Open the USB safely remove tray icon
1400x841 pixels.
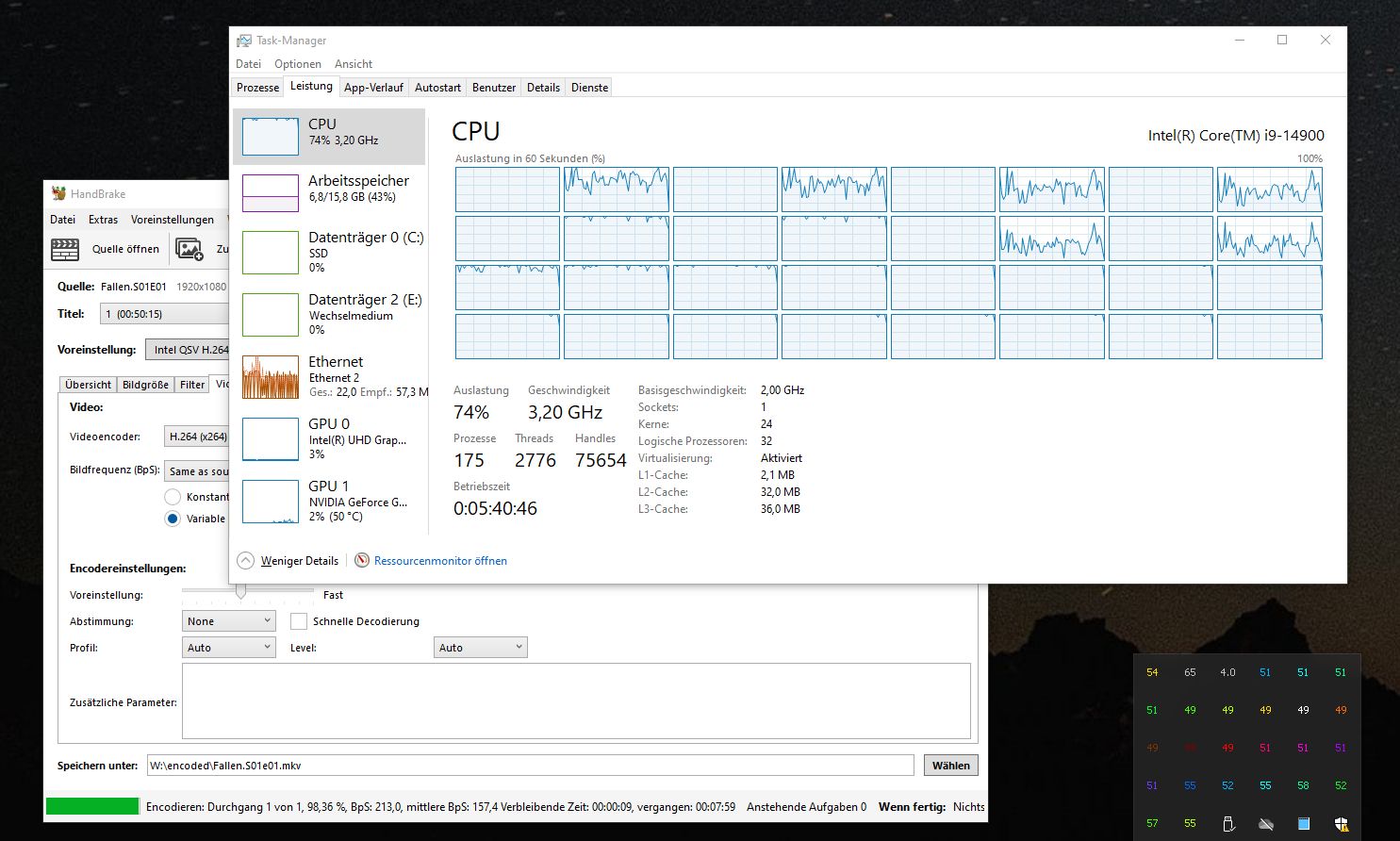tap(1227, 823)
